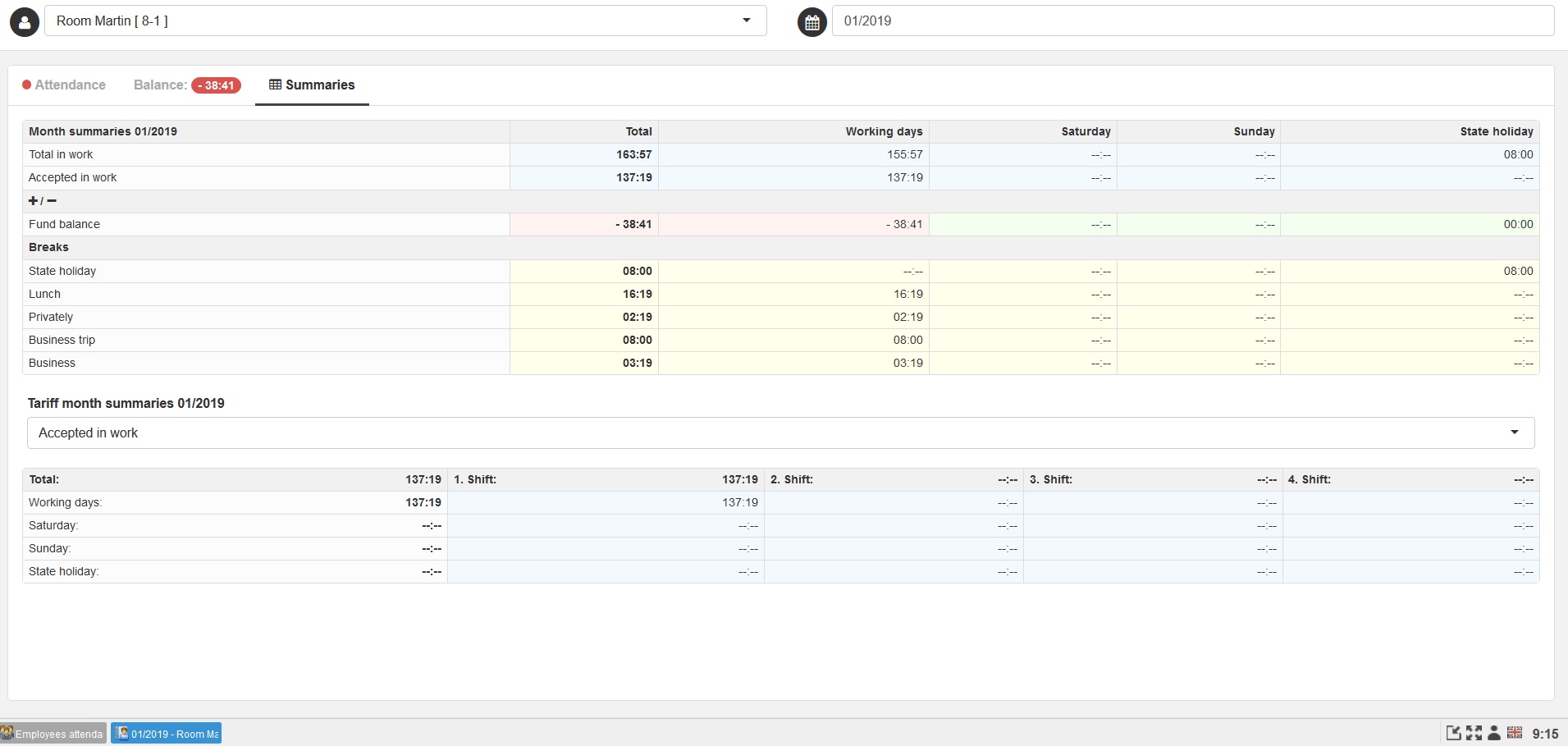Image resolution: width=1568 pixels, height=746 pixels.
Task: Click the Summaries table icon
Action: (276, 85)
